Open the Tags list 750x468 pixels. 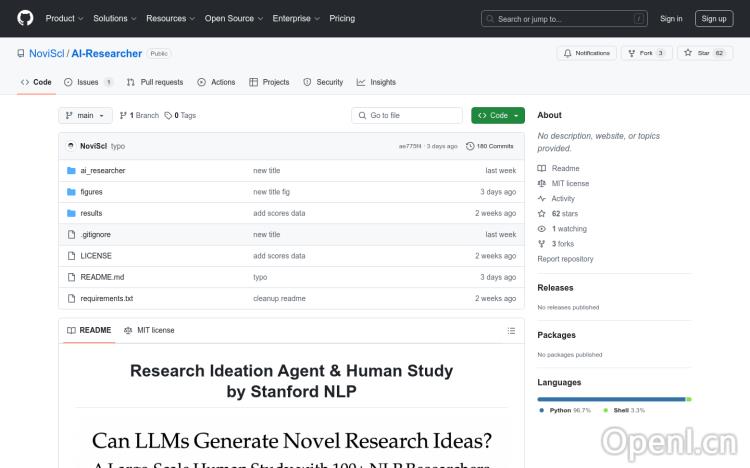[181, 116]
